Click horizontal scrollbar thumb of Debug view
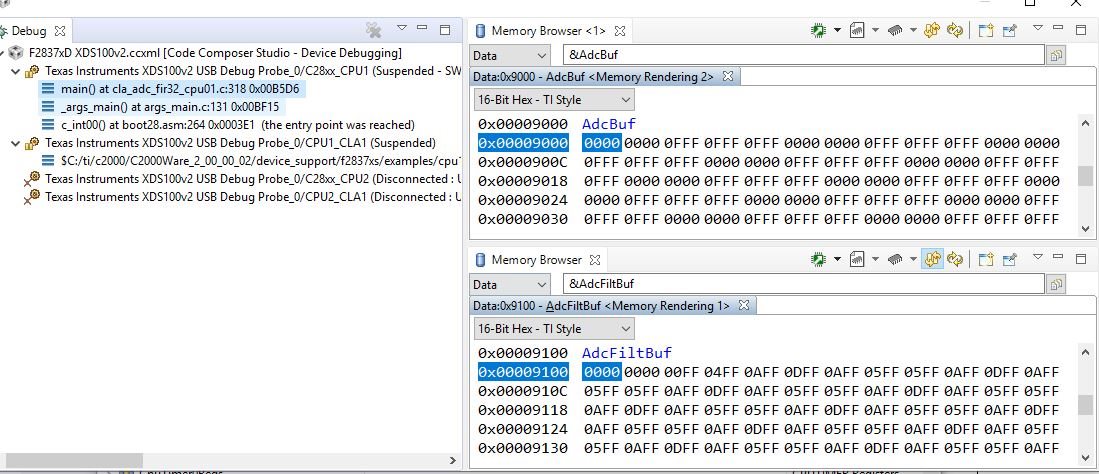1099x474 pixels. coord(74,461)
